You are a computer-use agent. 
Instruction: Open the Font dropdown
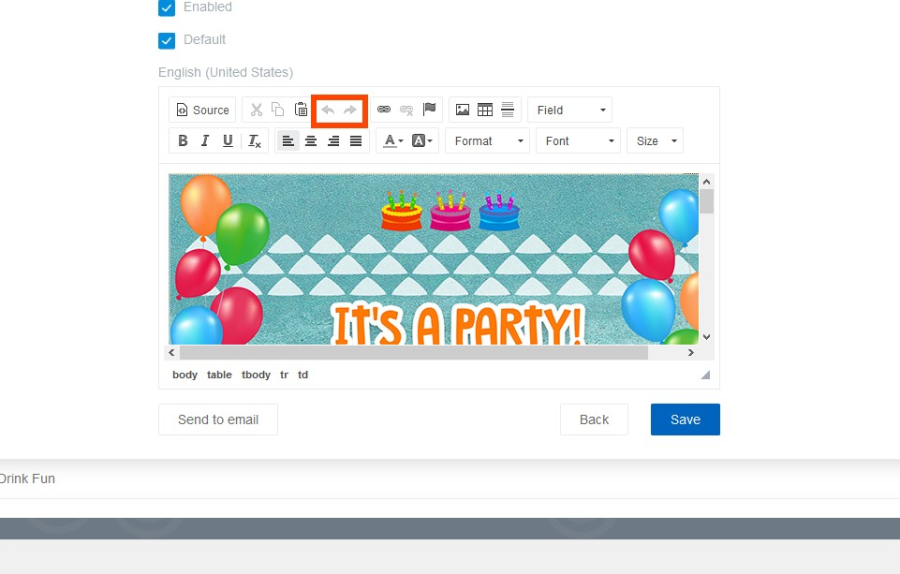(x=578, y=141)
